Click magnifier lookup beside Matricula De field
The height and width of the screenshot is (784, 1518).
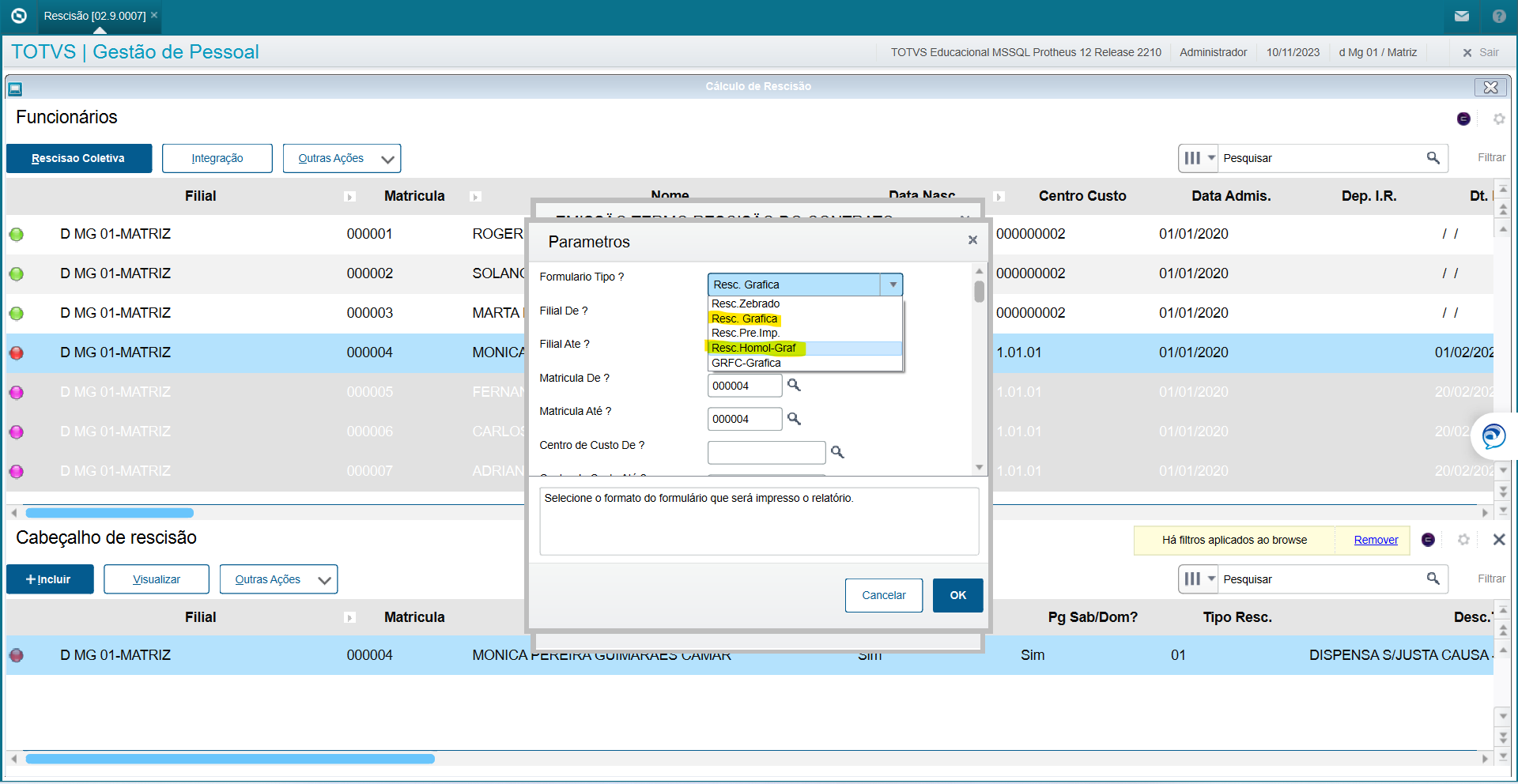click(x=794, y=385)
